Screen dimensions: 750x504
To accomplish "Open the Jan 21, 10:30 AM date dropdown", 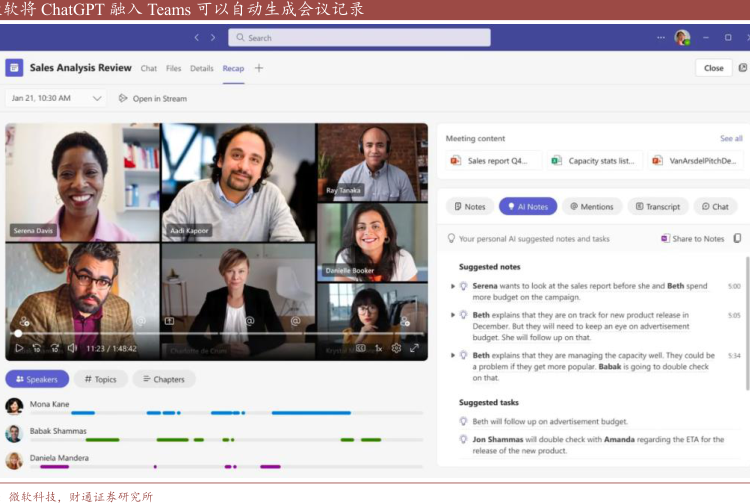I will click(x=56, y=98).
